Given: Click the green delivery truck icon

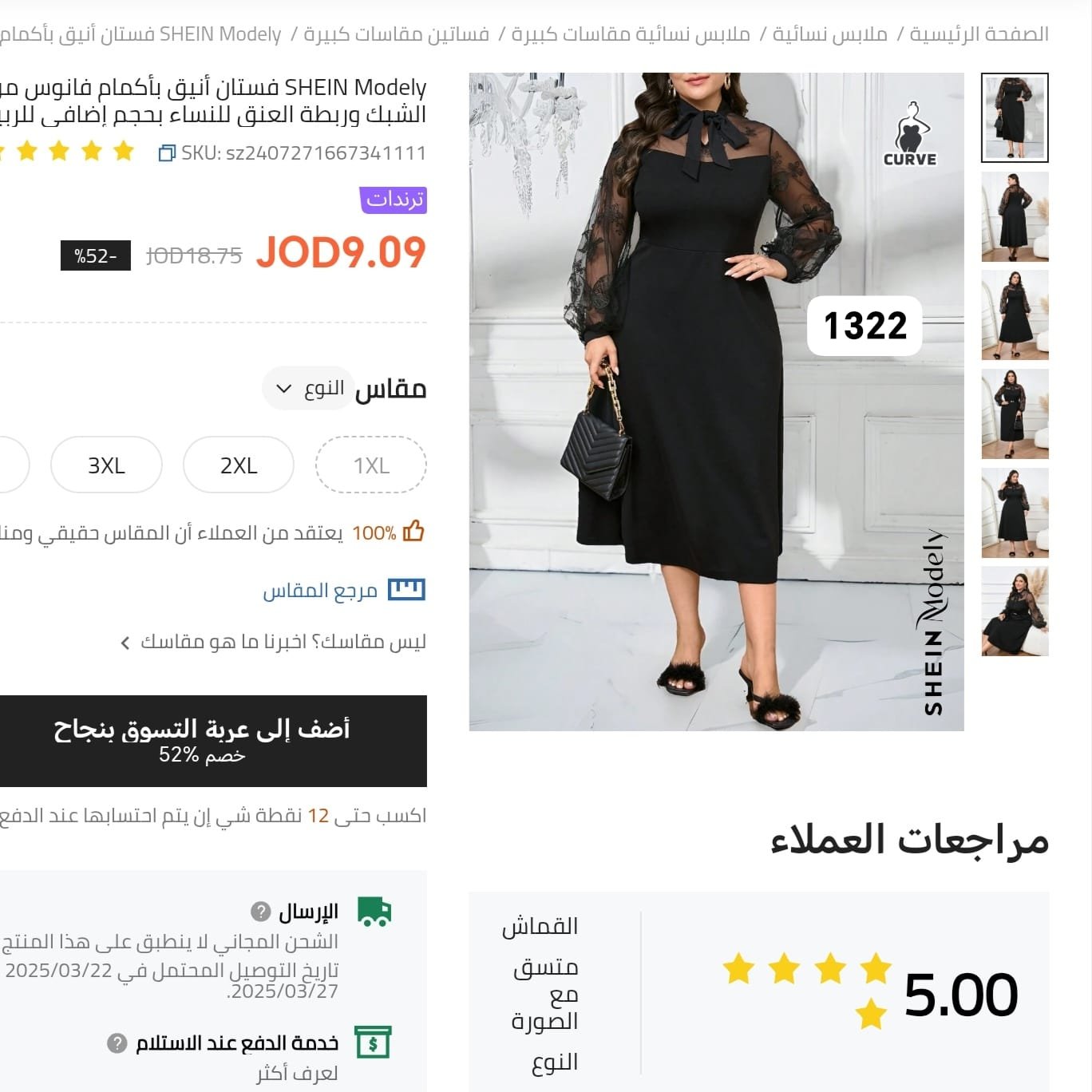Looking at the screenshot, I should coord(374,912).
